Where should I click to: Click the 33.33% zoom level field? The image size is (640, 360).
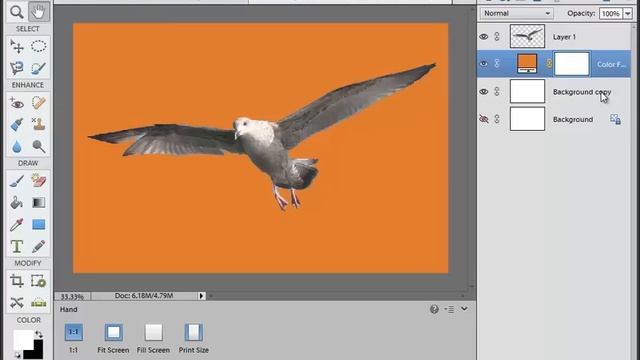[72, 296]
